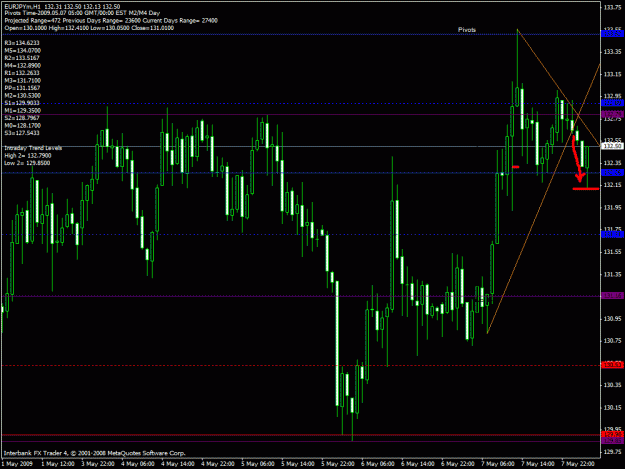Viewport: 625px width, 469px height.
Task: Click the 6 May 14:00 time label
Action: coord(418,464)
